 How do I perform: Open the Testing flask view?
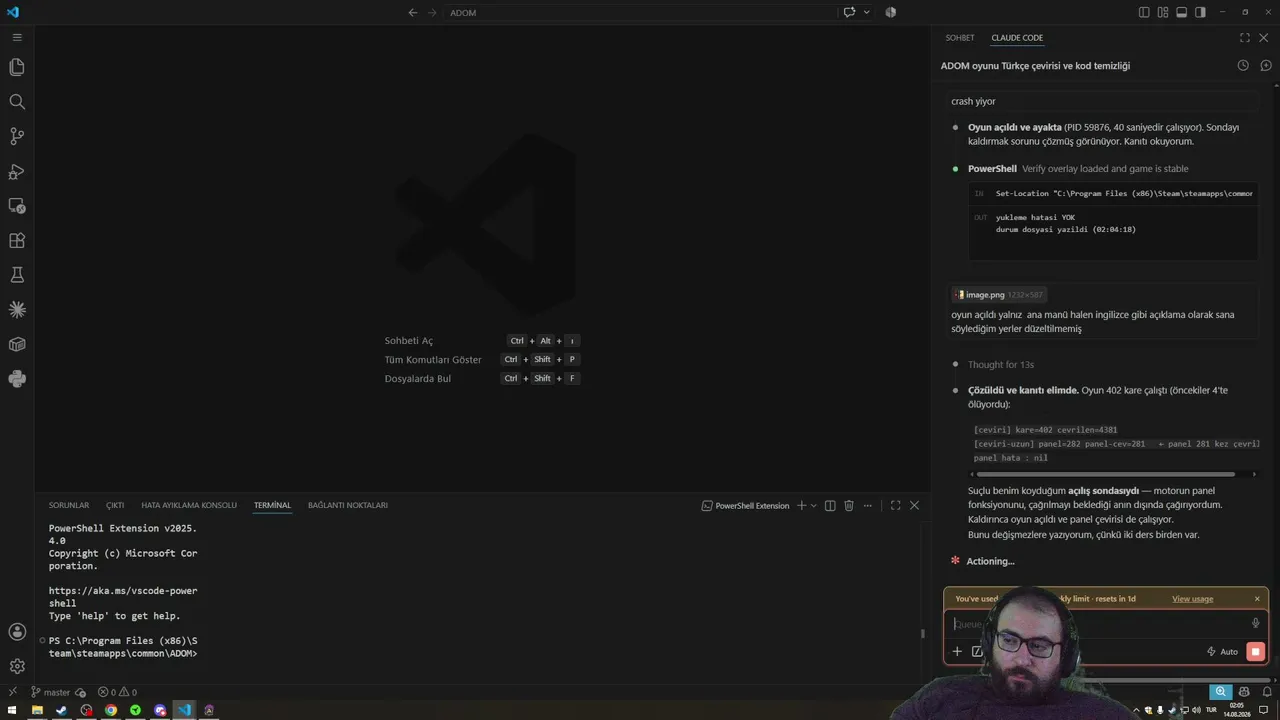click(x=17, y=275)
